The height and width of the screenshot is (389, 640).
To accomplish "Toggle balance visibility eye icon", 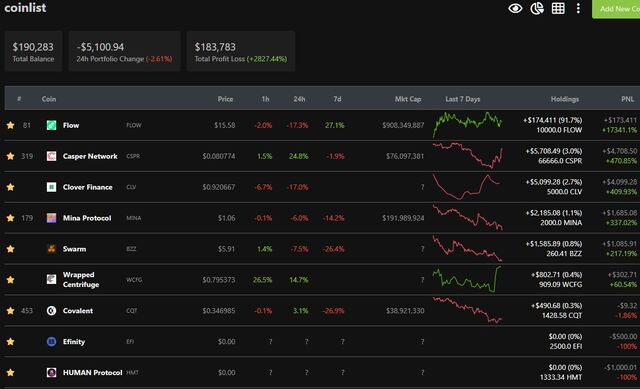I will coord(515,8).
